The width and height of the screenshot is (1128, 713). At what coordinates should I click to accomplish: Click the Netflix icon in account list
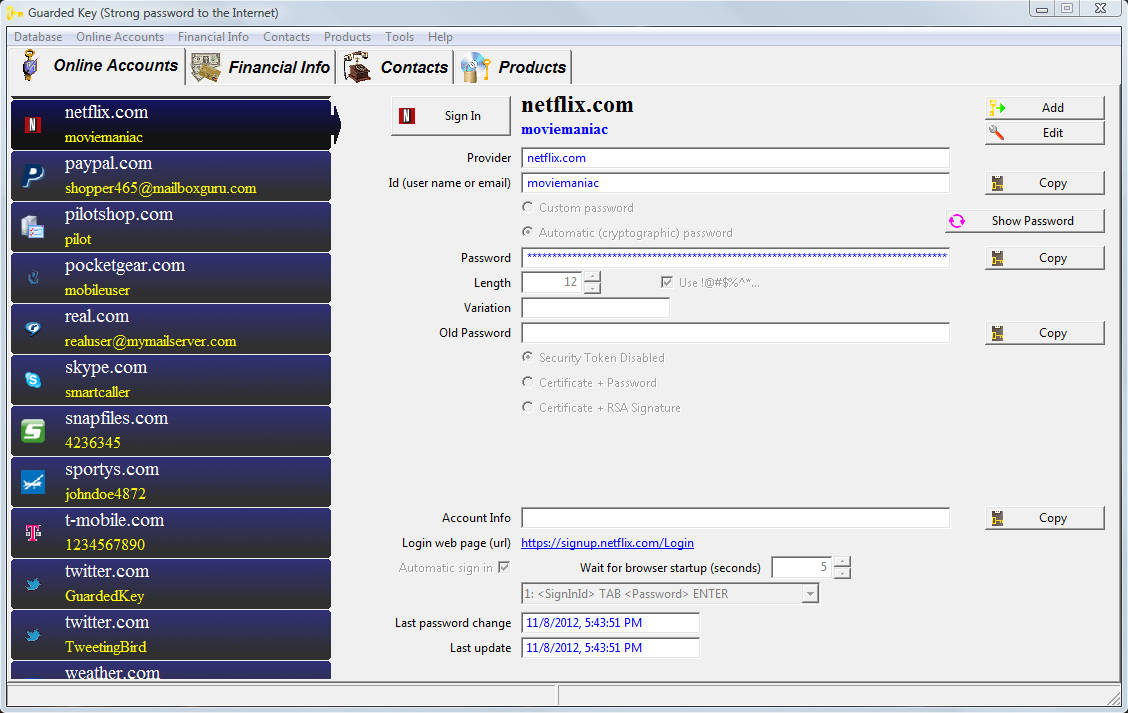click(x=32, y=124)
